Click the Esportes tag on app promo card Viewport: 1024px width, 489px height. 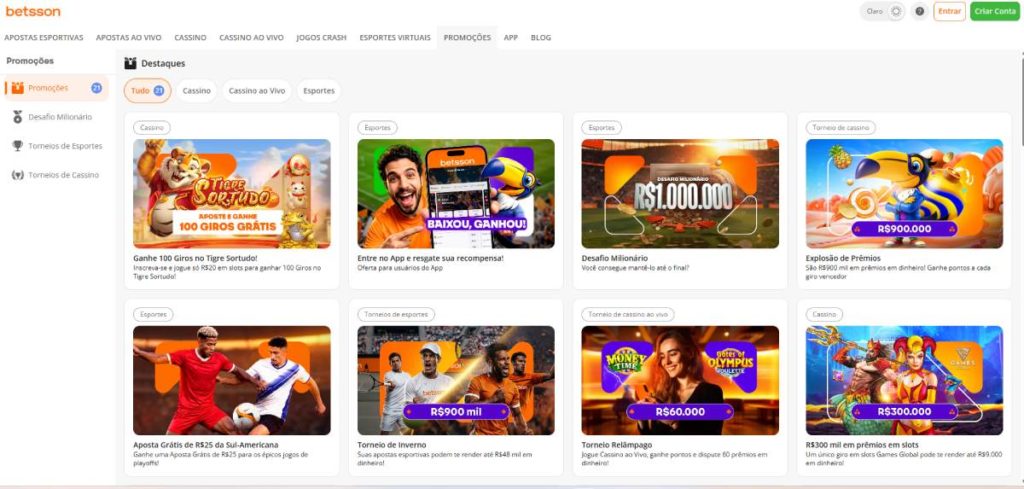point(377,128)
